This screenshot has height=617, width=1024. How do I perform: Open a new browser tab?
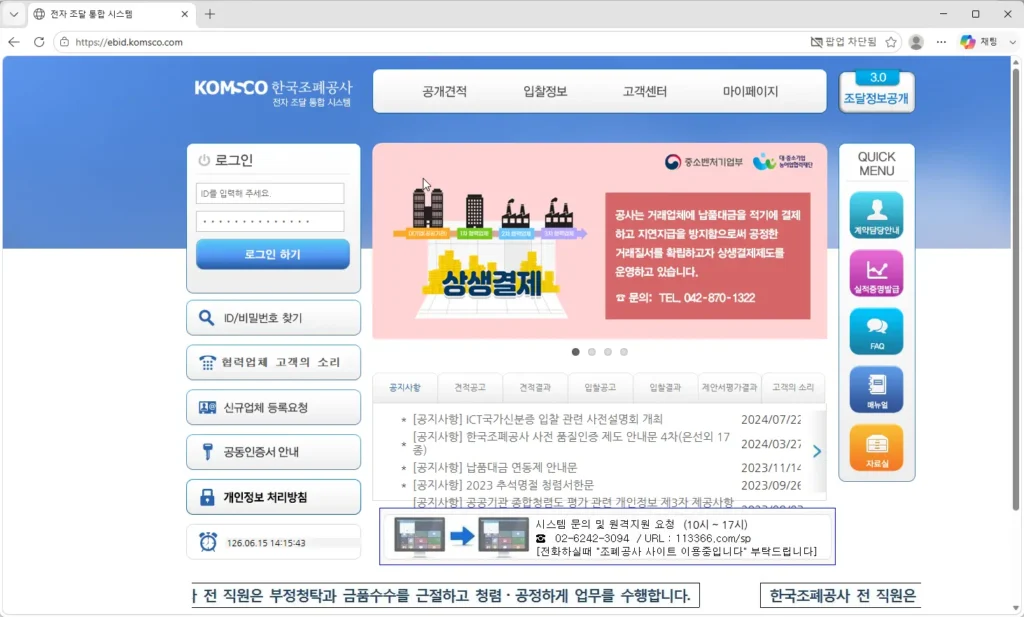[210, 14]
